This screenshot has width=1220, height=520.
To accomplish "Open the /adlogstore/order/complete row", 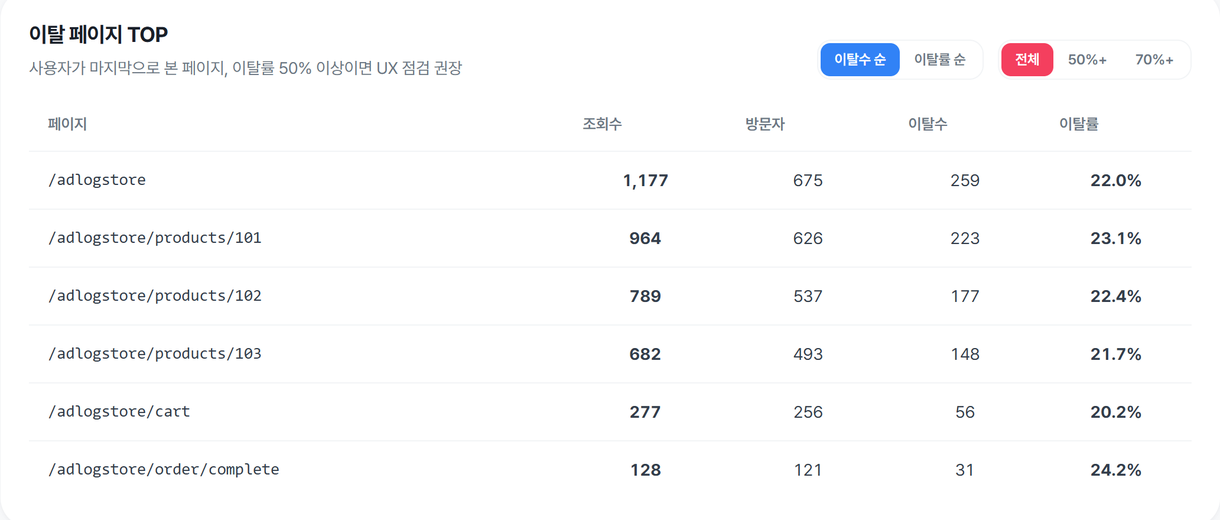I will (610, 470).
